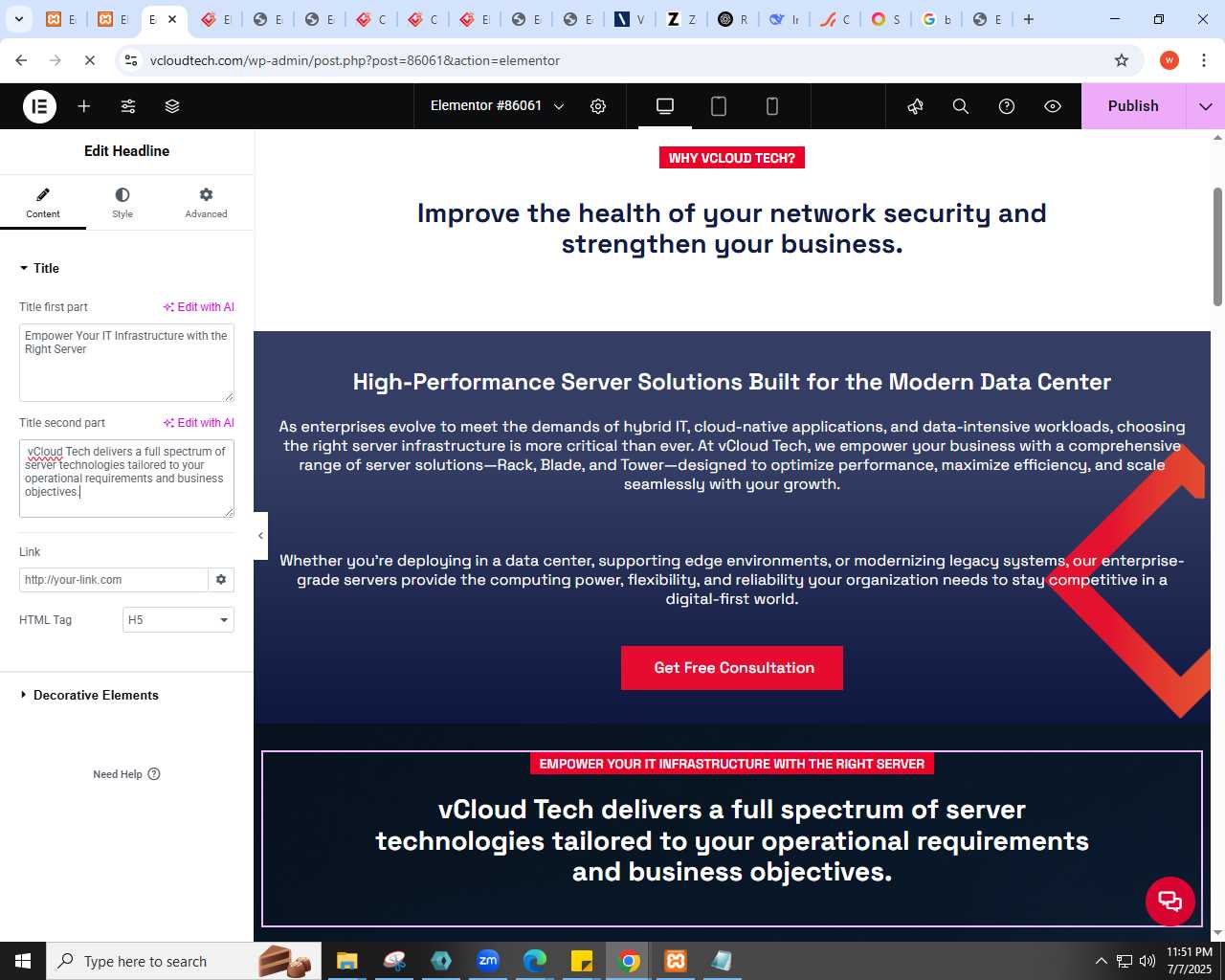Stop page loading with the X button
Screen dimensions: 1225x980
click(89, 60)
